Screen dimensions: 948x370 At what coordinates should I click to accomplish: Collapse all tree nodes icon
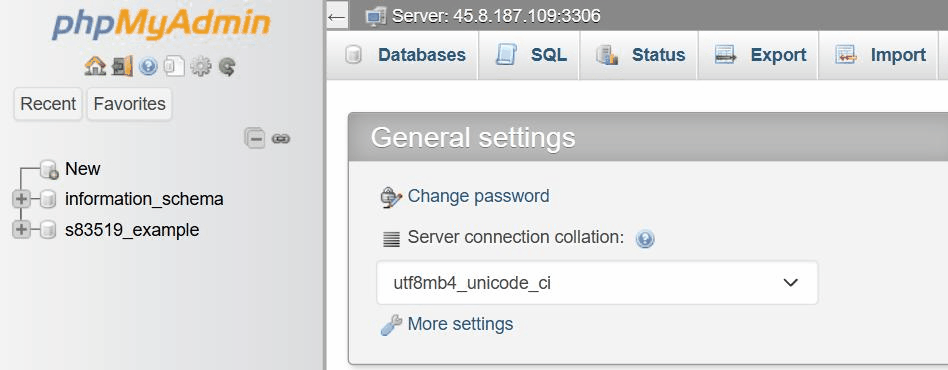click(255, 139)
